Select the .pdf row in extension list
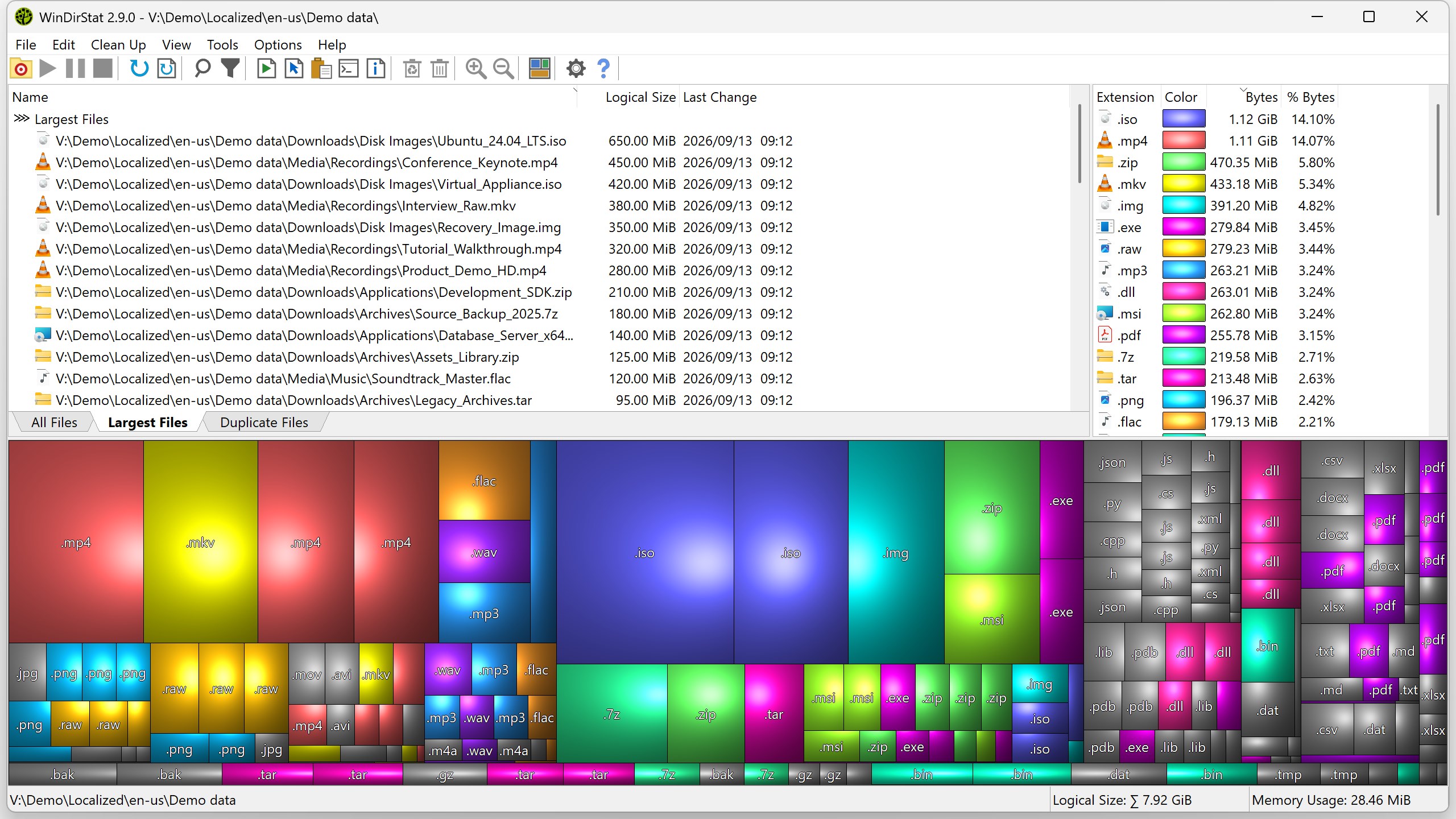1456x819 pixels. [x=1217, y=335]
